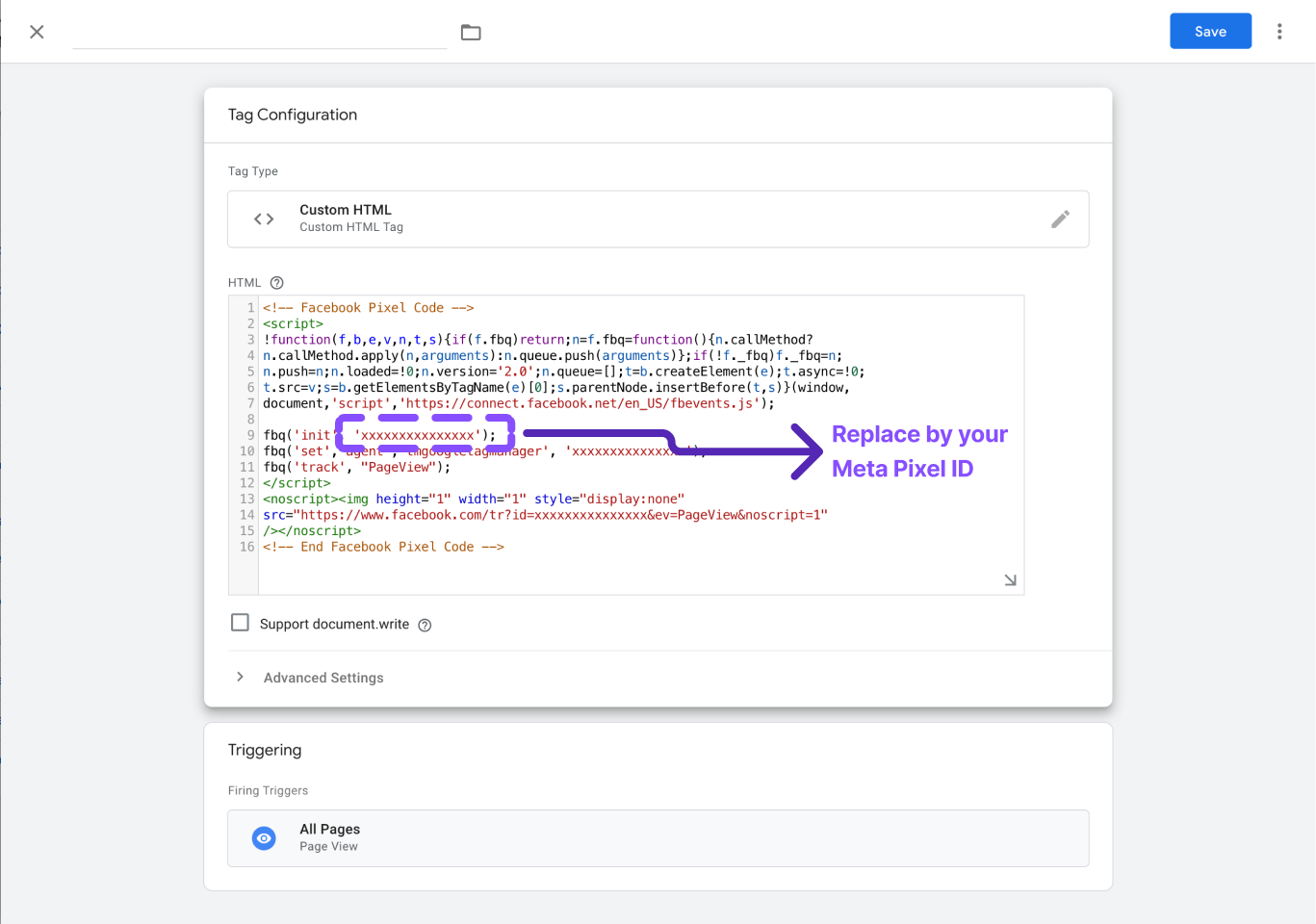Click line 14 with the facebook.com/tr src URL
The width and height of the screenshot is (1316, 924).
click(545, 515)
